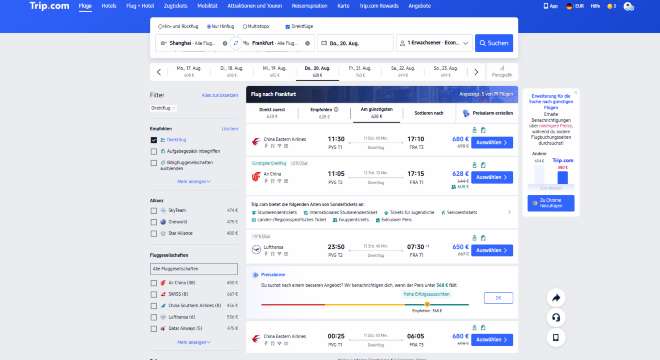Click baggage icon above 680 € 11:30 flight
660x360 pixels.
click(x=474, y=130)
